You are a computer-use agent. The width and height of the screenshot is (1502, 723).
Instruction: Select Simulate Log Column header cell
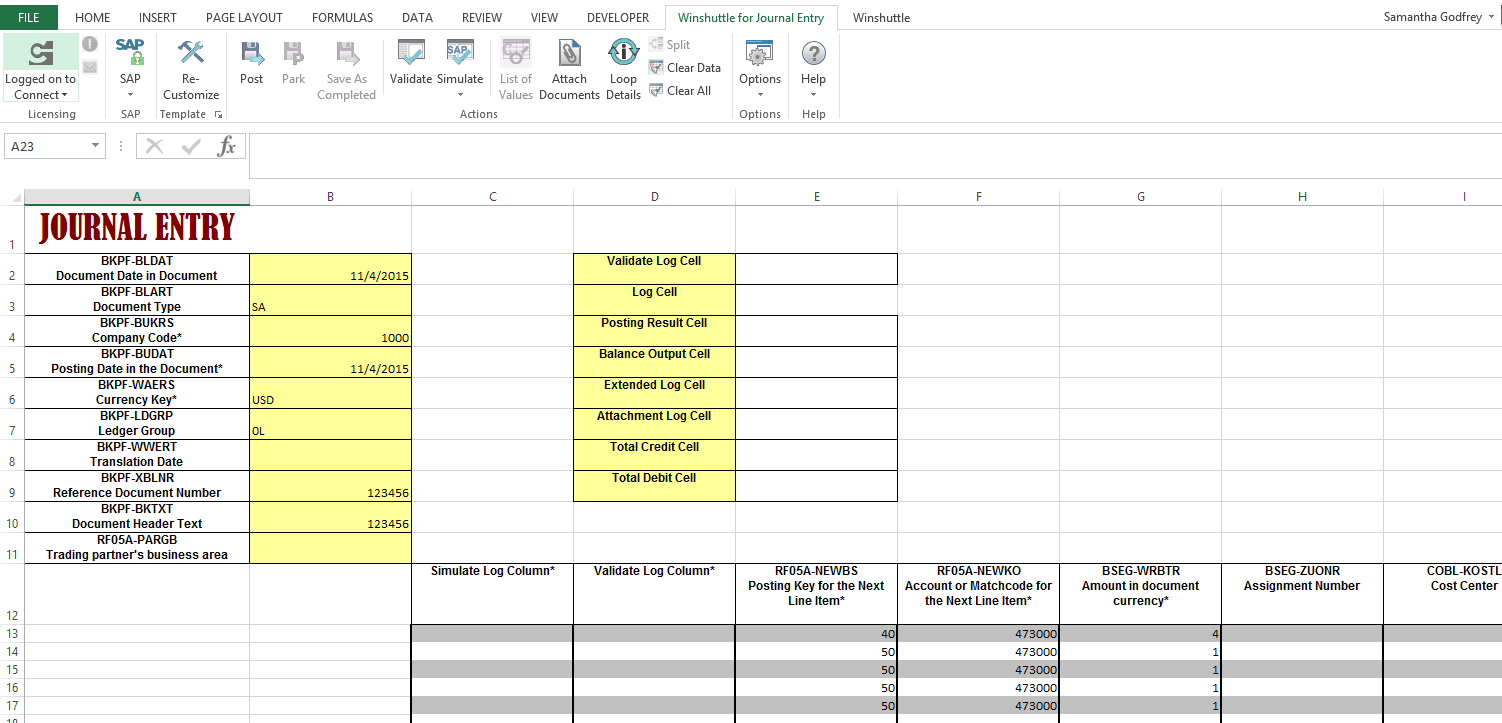(492, 594)
